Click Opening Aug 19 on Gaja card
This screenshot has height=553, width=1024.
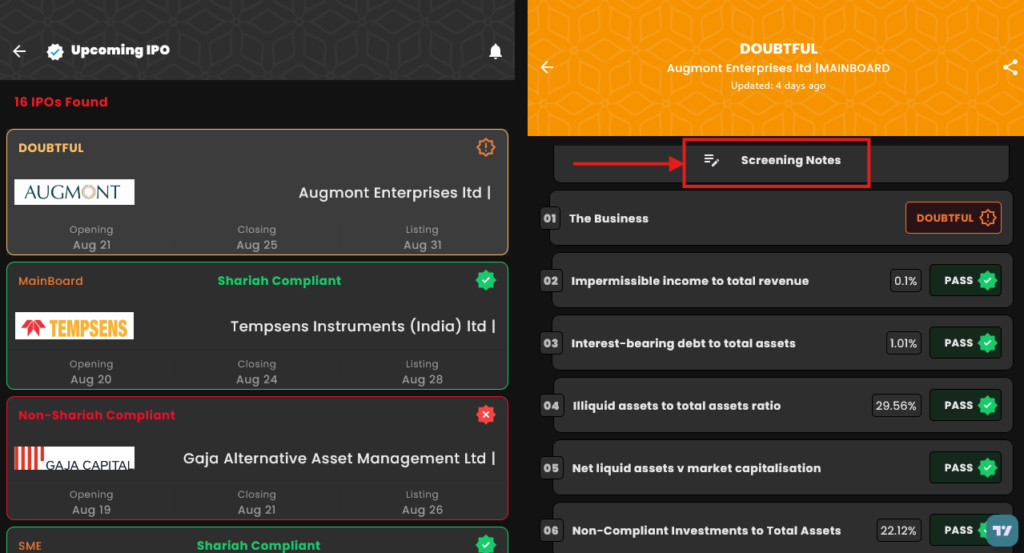click(91, 502)
